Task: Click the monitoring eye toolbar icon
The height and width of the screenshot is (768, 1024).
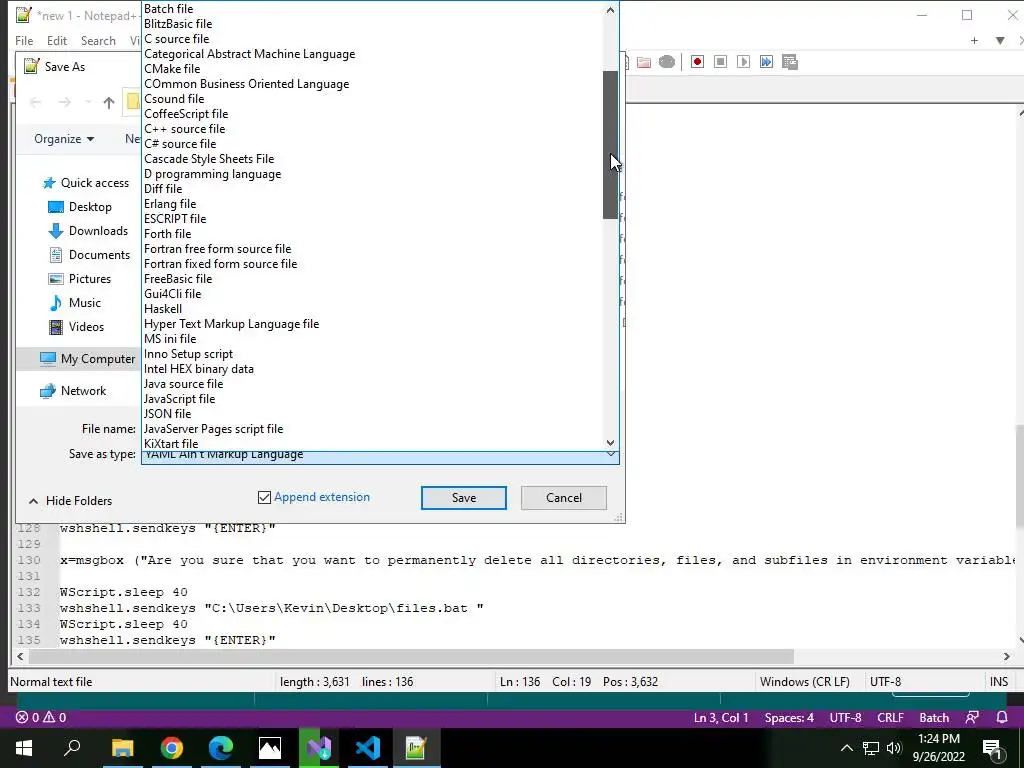Action: (x=667, y=62)
